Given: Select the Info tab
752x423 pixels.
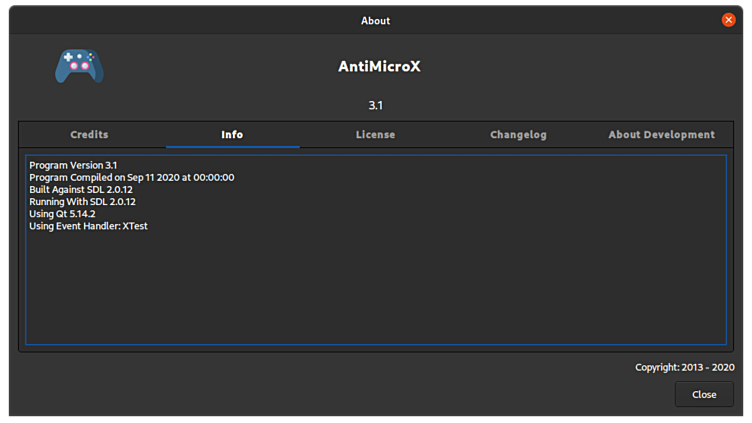Looking at the screenshot, I should 232,135.
